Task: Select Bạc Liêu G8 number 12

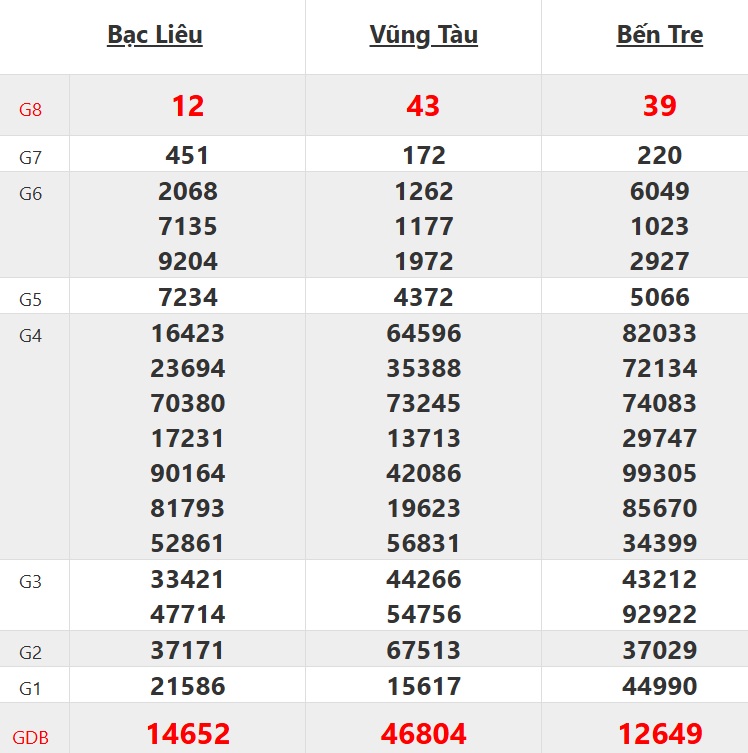Action: click(188, 106)
